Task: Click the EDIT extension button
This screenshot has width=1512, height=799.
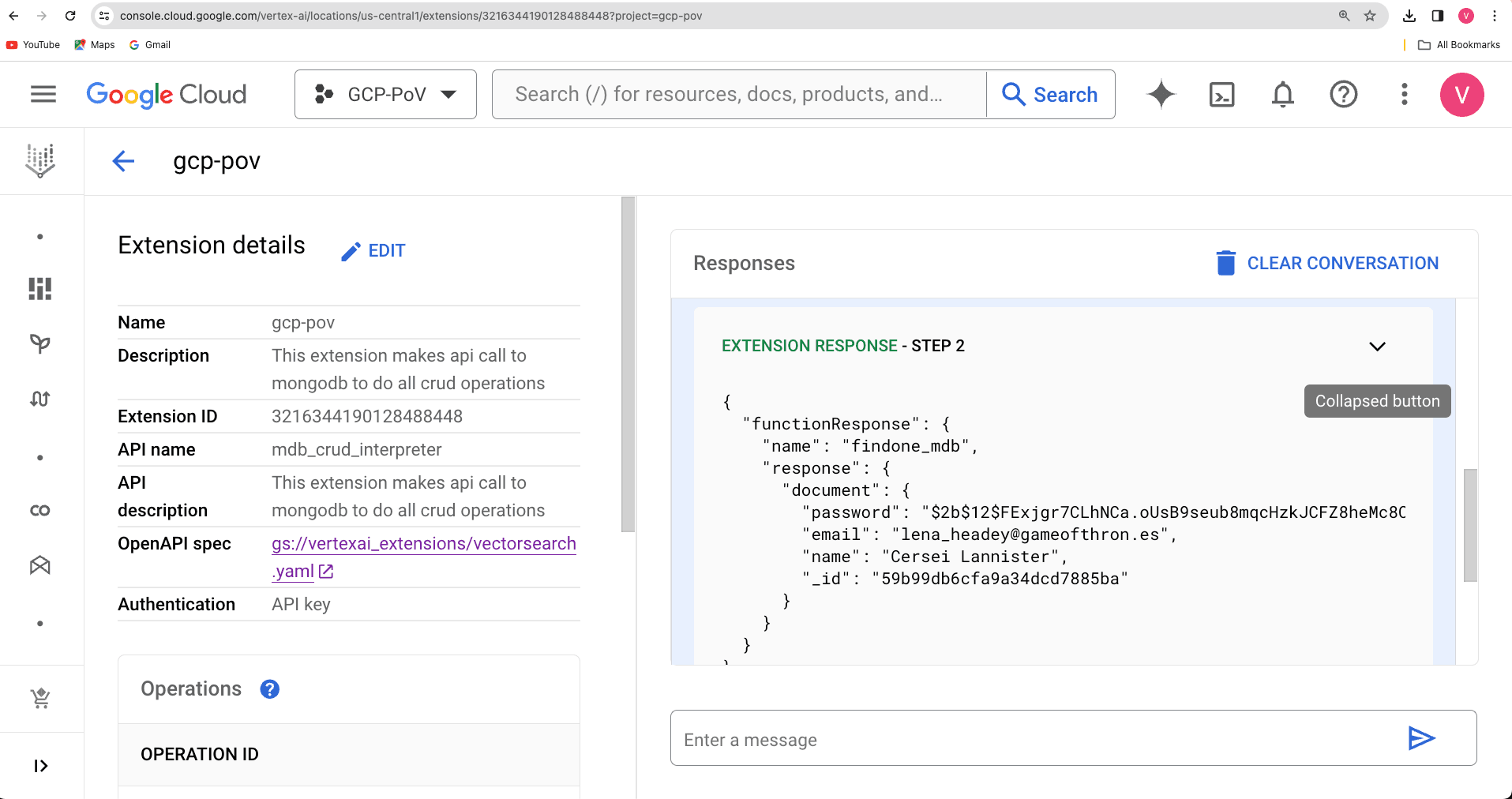Action: [x=373, y=251]
